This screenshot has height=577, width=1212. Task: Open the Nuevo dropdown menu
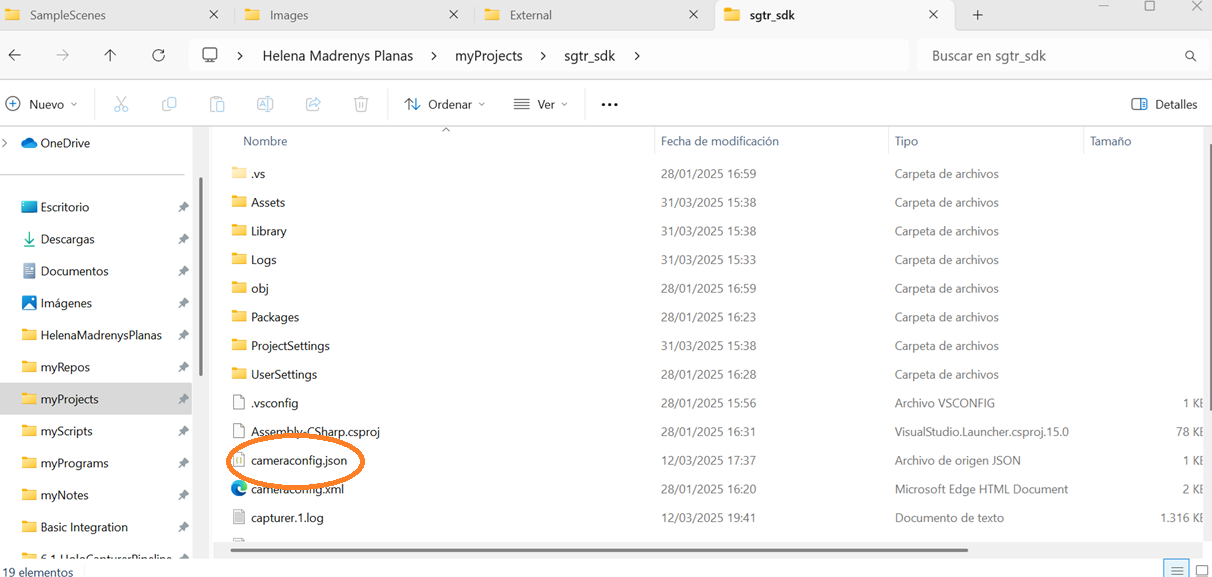tap(42, 104)
